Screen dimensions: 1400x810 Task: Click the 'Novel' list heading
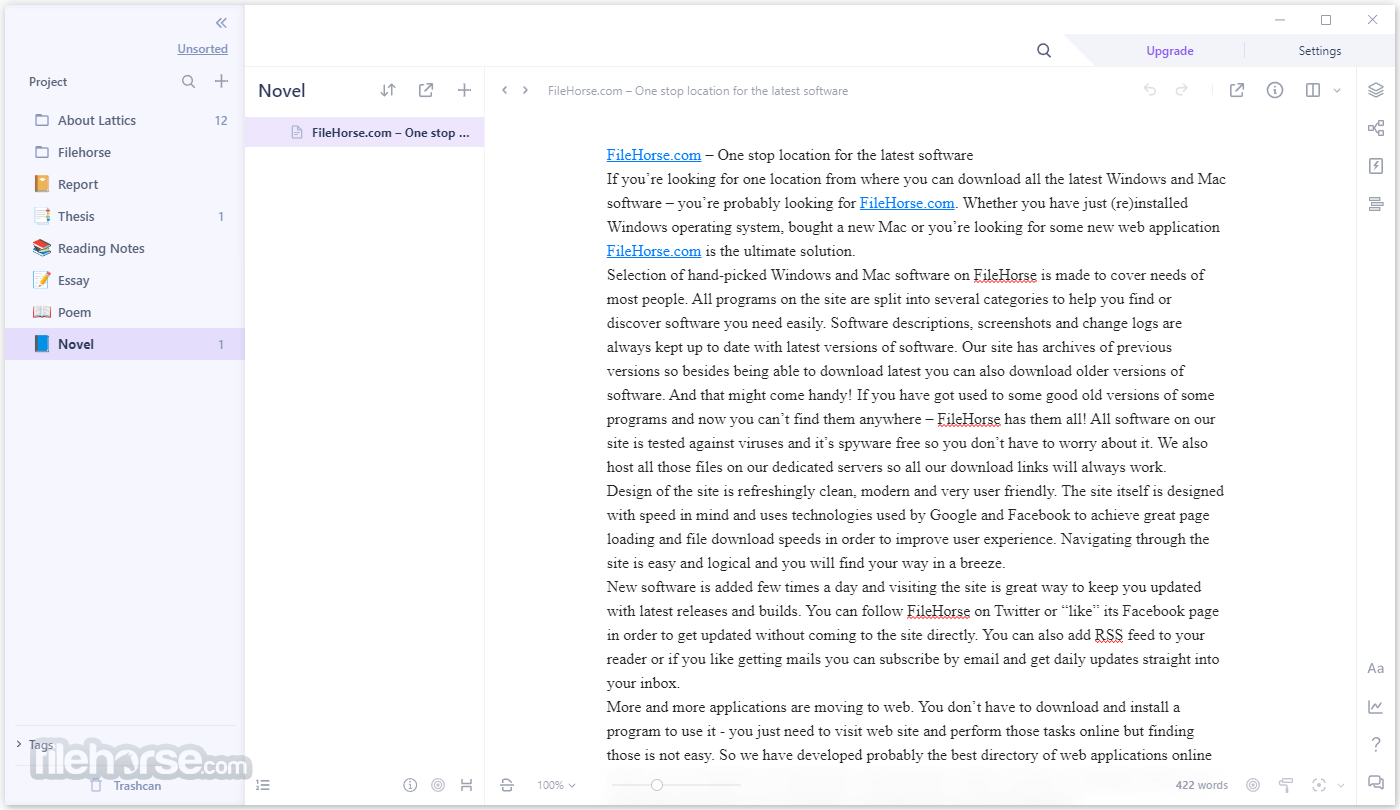tap(282, 91)
